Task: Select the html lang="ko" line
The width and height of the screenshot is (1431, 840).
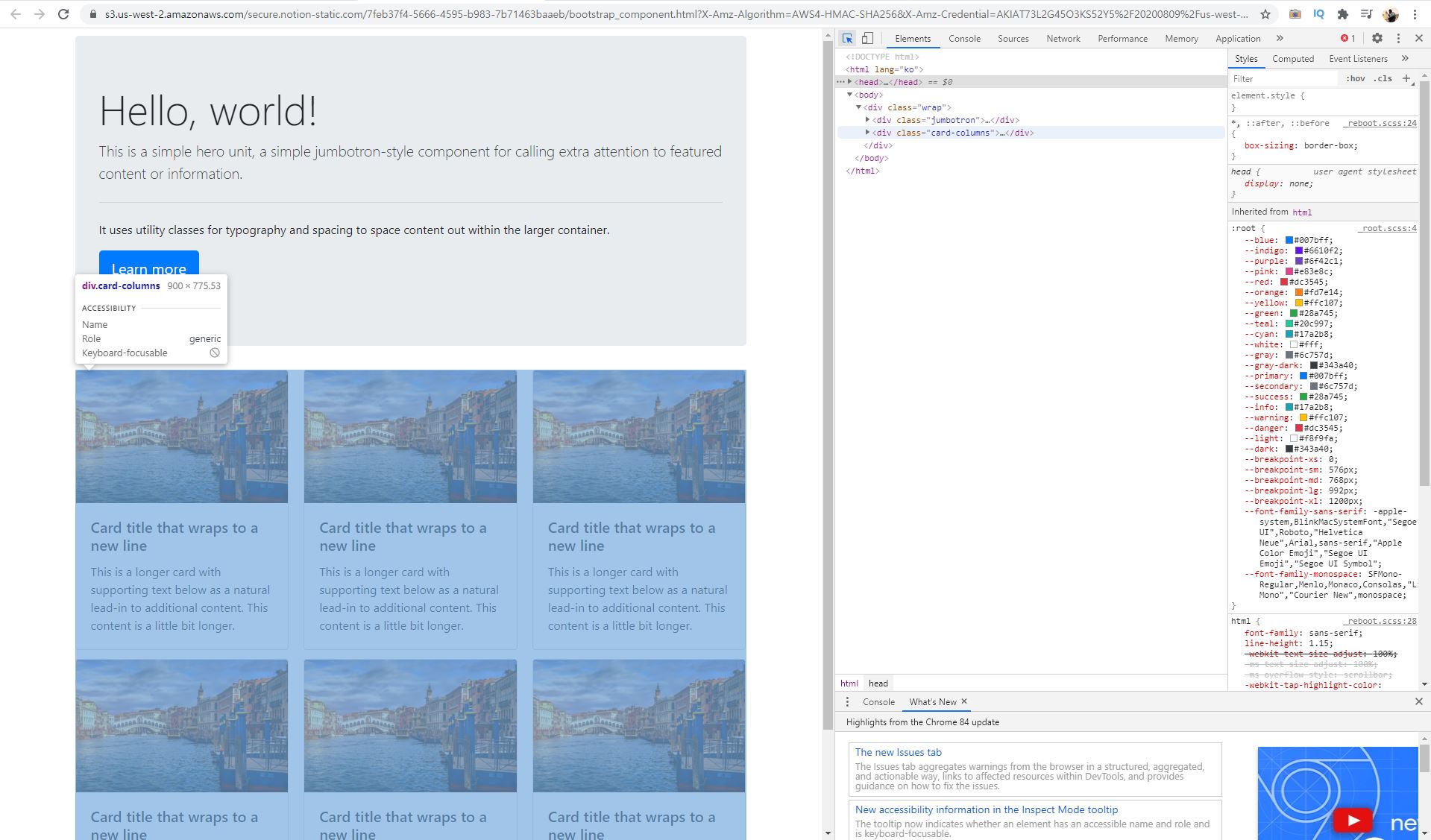Action: pos(884,69)
